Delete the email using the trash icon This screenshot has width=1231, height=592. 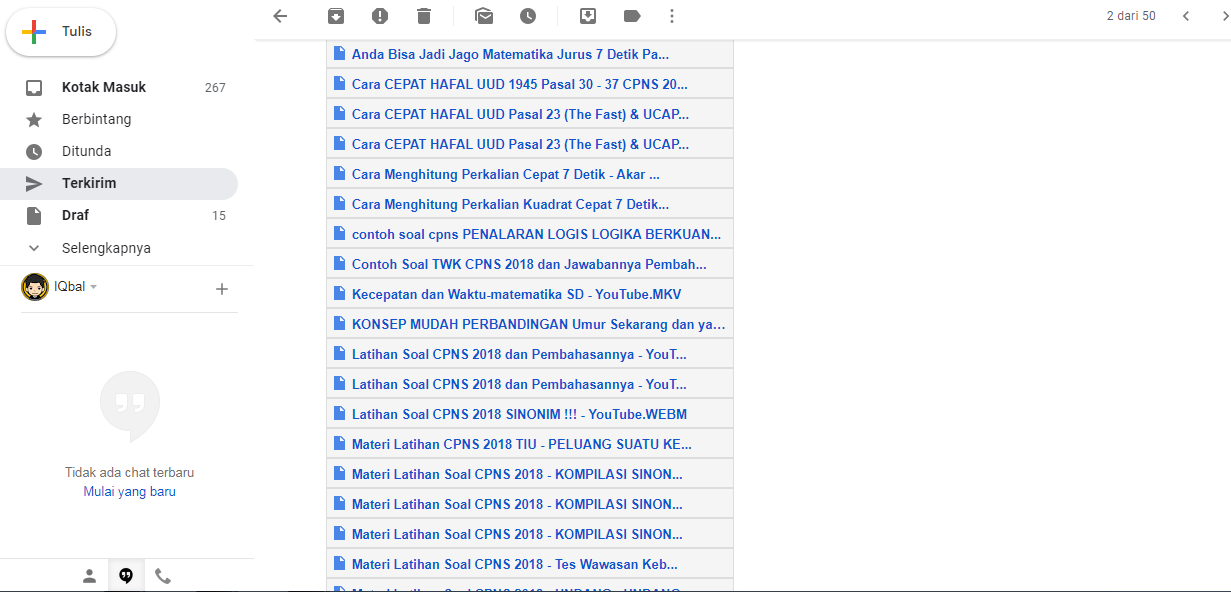tap(424, 16)
